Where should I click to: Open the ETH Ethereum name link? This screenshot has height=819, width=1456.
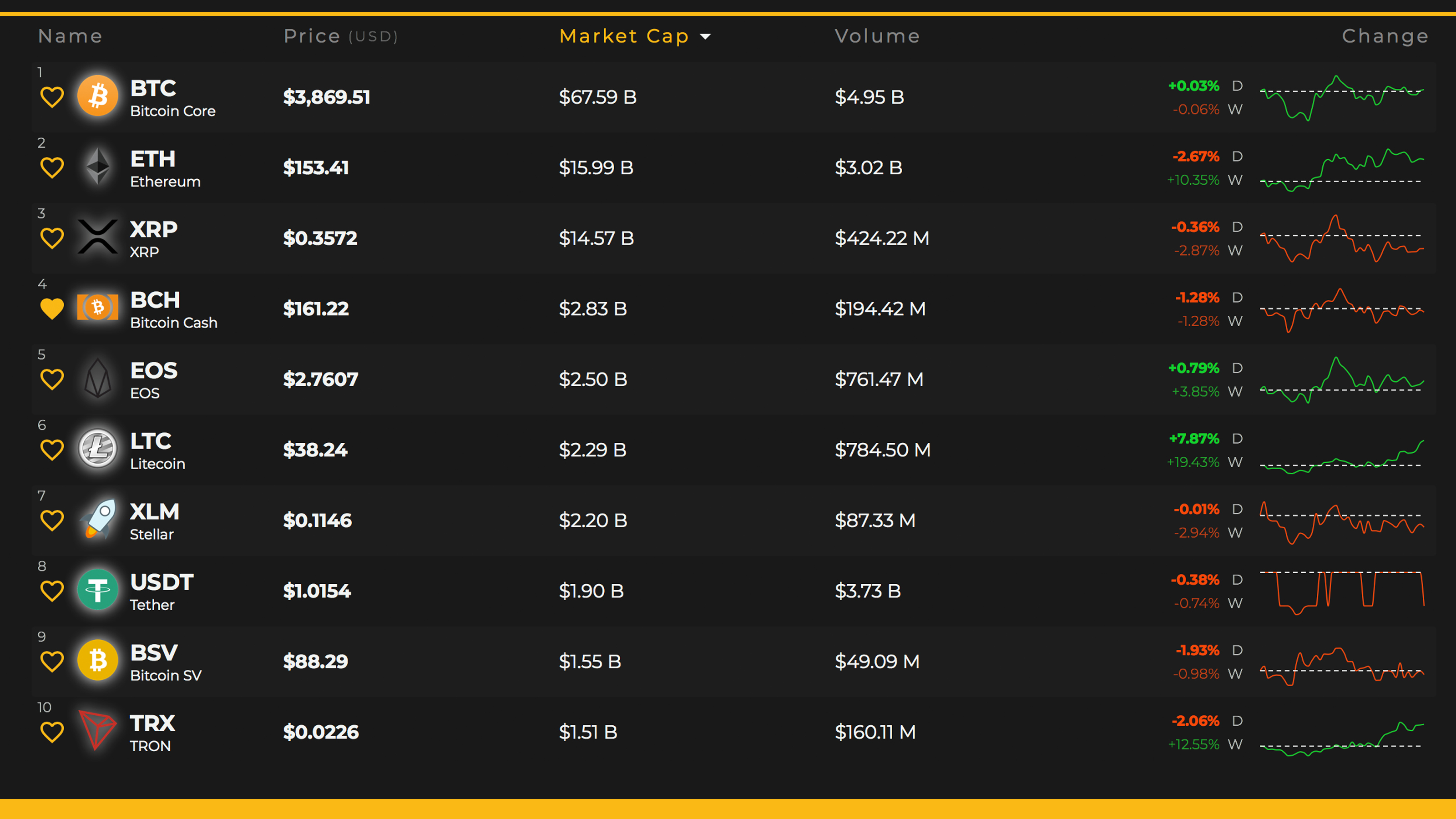(x=165, y=168)
